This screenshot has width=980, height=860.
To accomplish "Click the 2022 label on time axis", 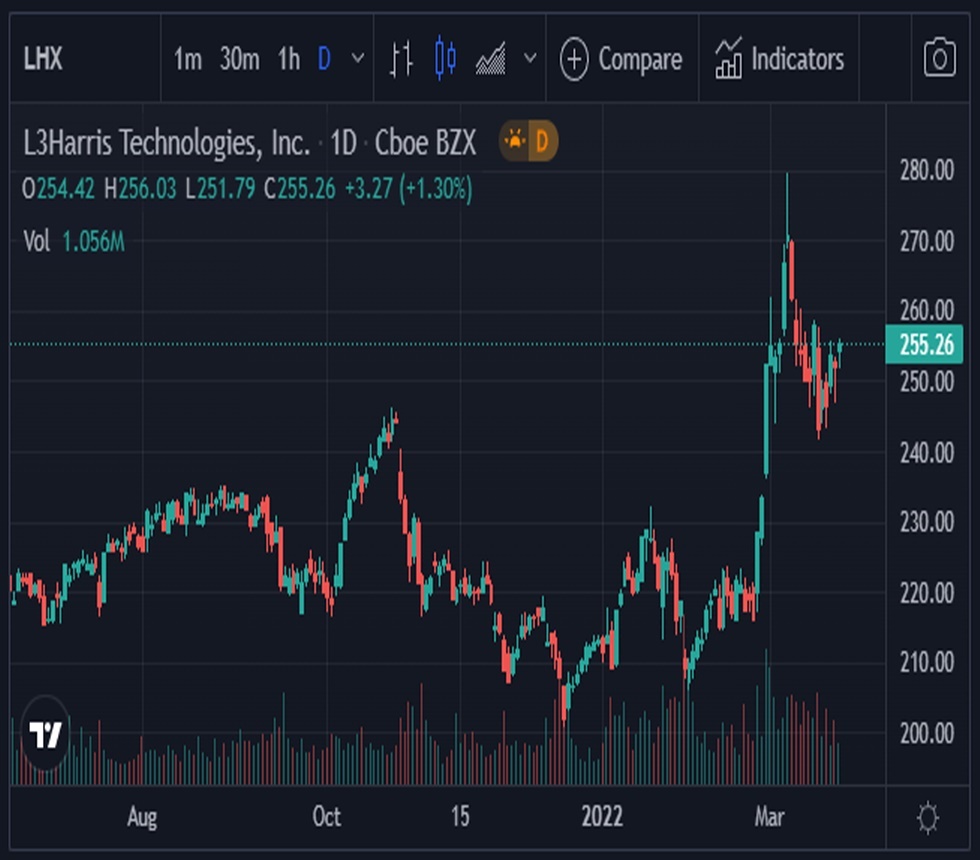I will click(x=602, y=817).
